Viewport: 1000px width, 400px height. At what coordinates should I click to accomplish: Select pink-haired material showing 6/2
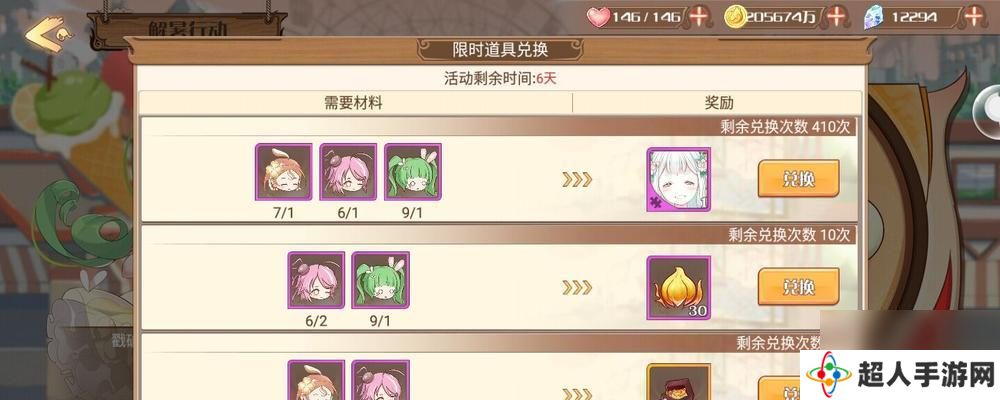point(316,280)
